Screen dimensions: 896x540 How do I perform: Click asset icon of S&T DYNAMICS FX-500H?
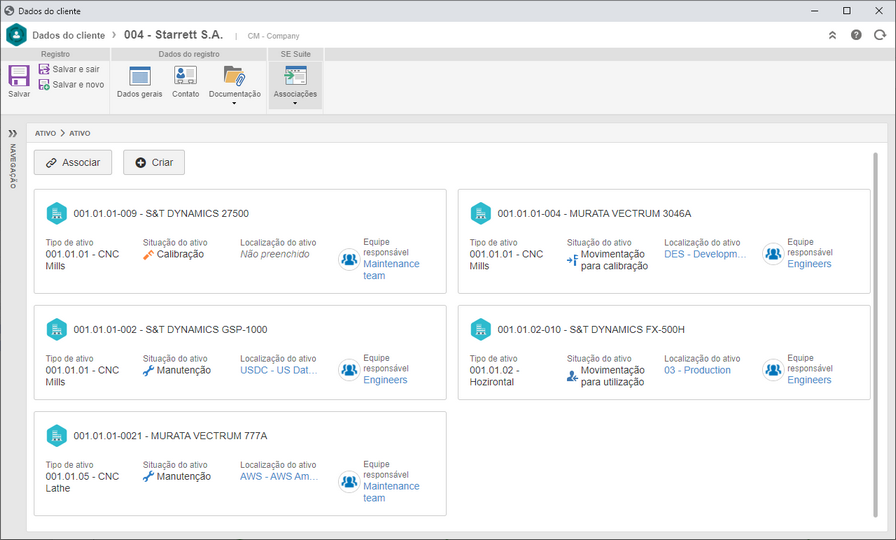coord(481,329)
